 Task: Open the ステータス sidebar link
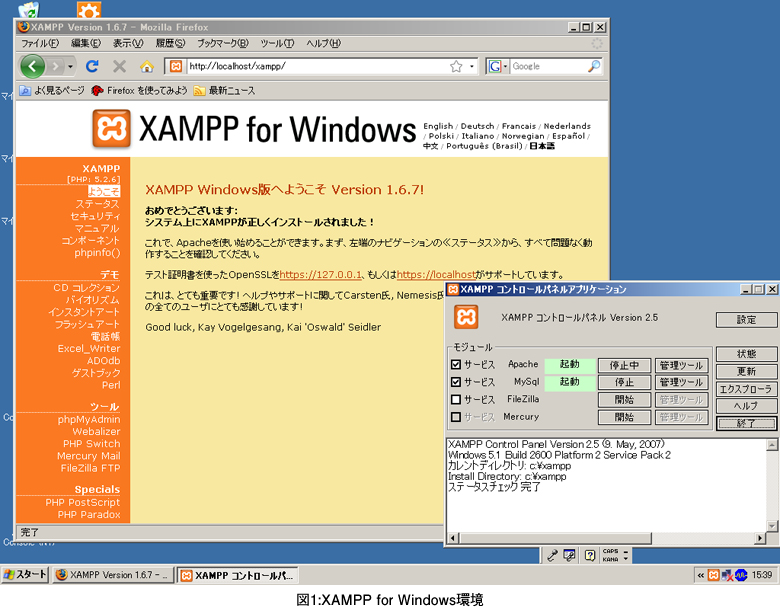pos(98,204)
